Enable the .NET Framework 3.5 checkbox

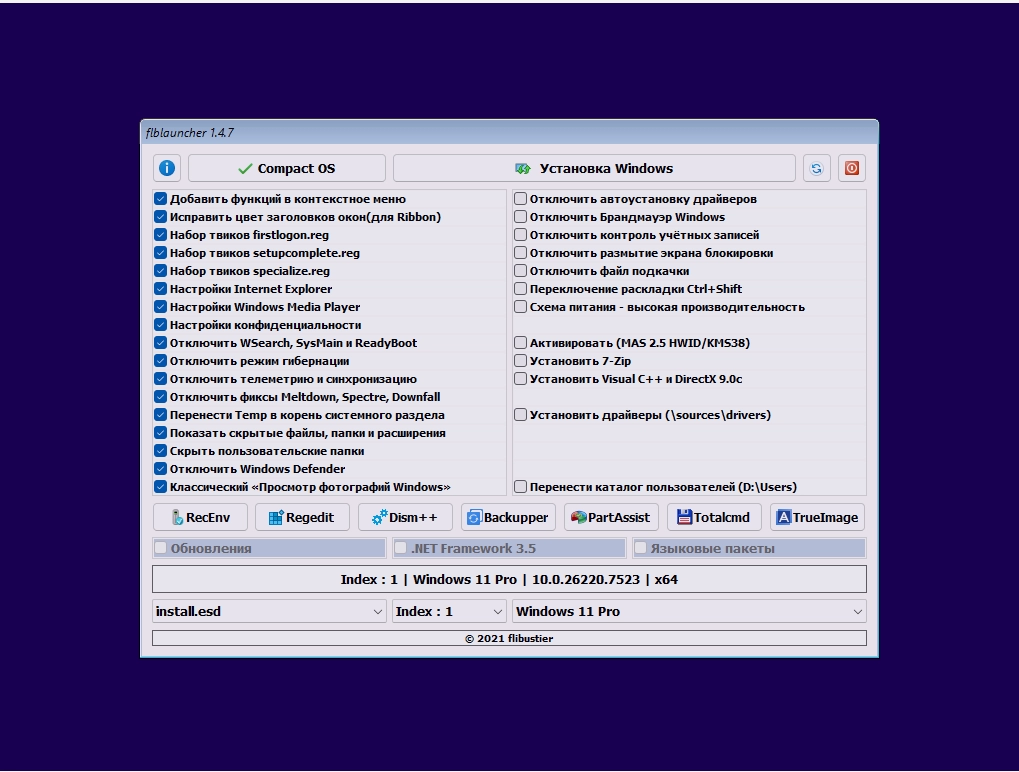point(401,547)
